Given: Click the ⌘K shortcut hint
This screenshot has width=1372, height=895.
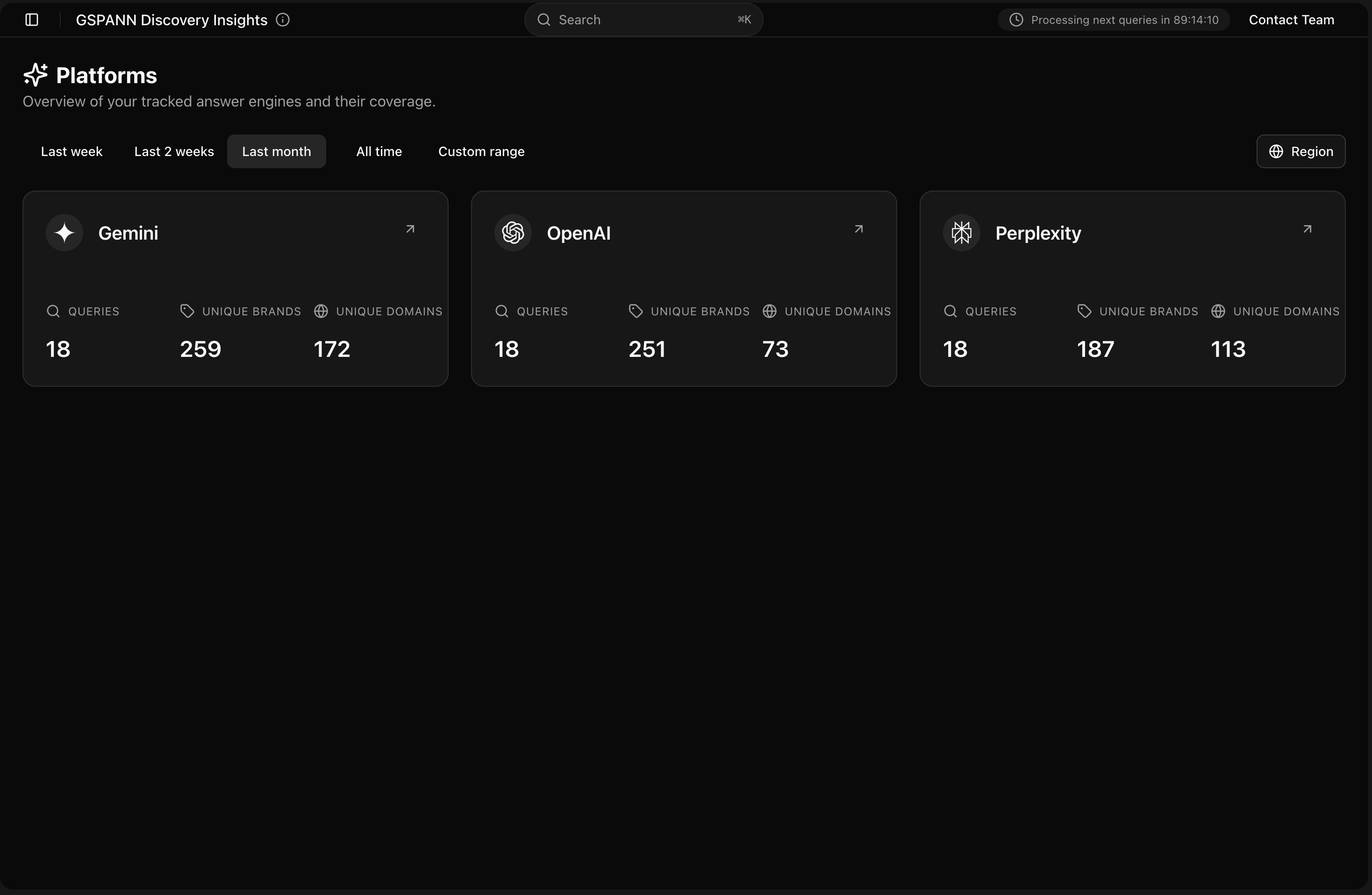Looking at the screenshot, I should point(744,20).
